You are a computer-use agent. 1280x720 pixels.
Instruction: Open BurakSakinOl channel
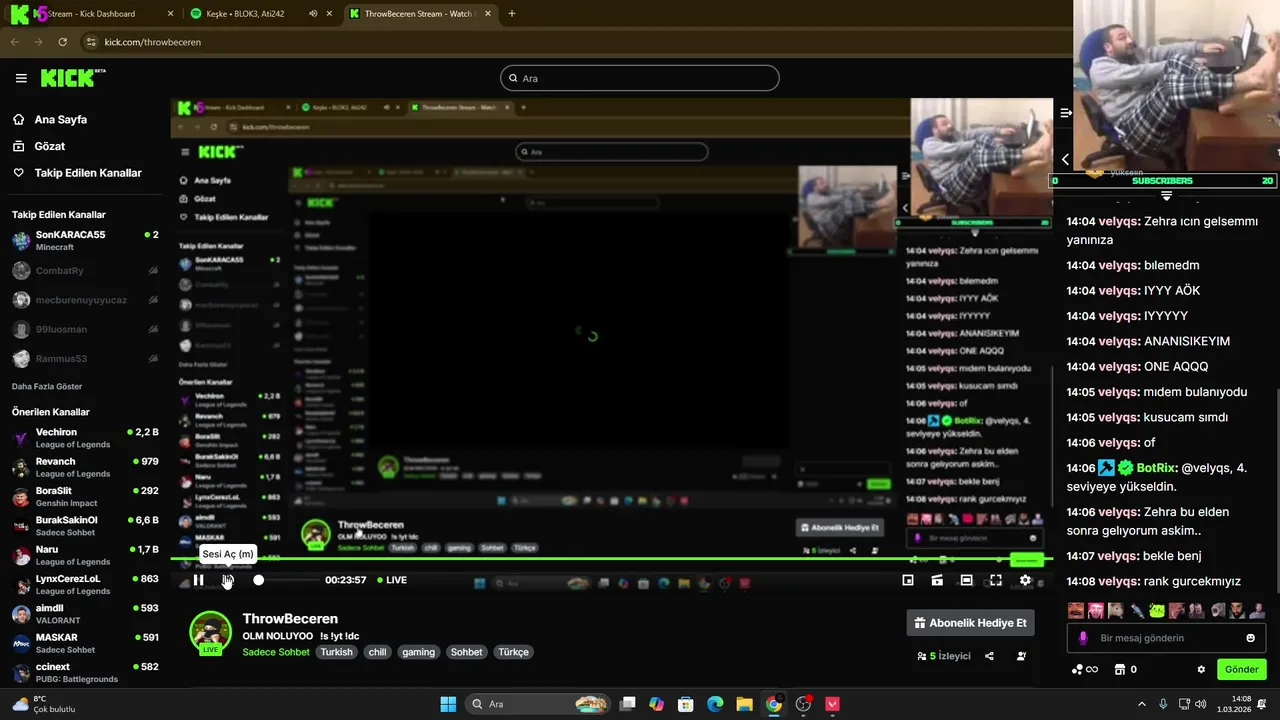coord(85,526)
